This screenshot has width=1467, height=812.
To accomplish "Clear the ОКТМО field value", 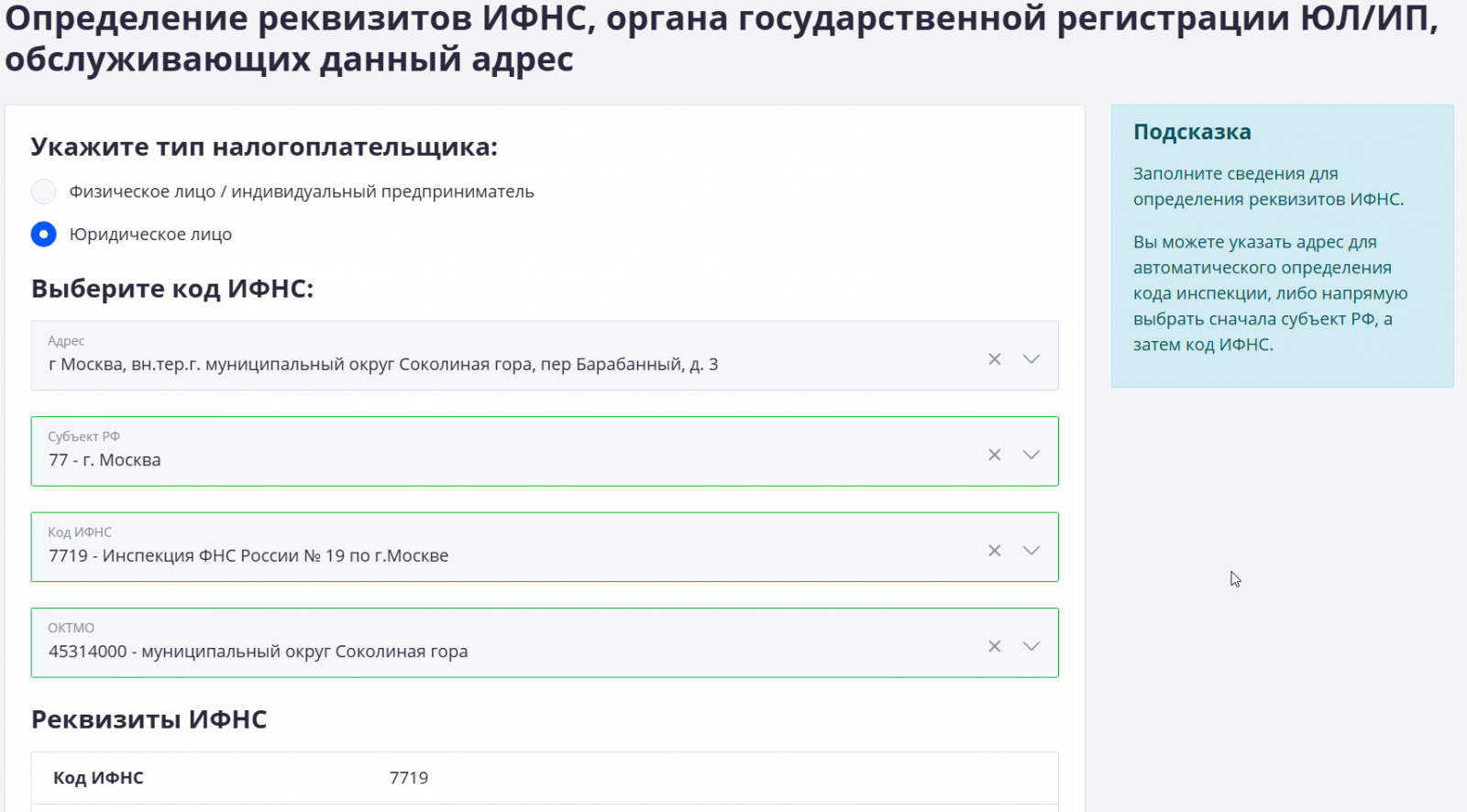I will coord(994,647).
